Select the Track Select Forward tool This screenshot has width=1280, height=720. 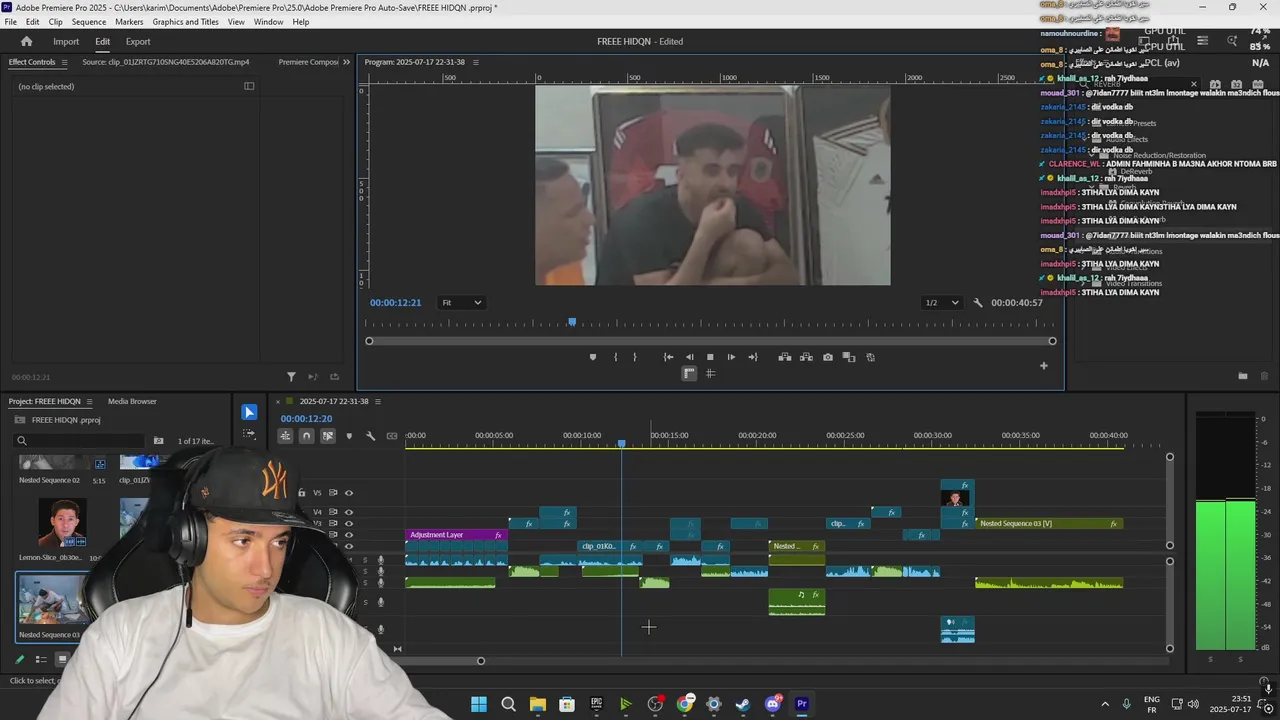(x=249, y=434)
